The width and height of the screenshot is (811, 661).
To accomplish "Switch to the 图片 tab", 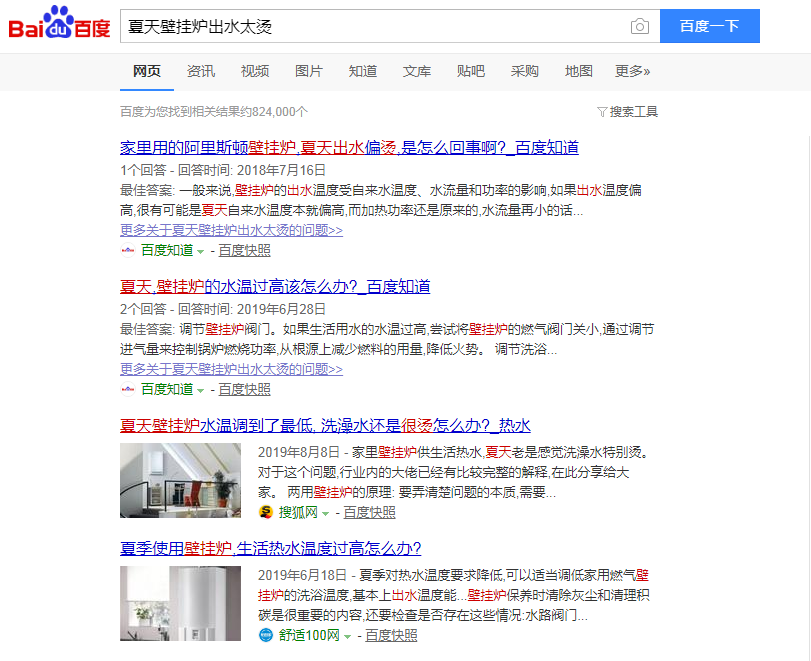I will [x=309, y=71].
